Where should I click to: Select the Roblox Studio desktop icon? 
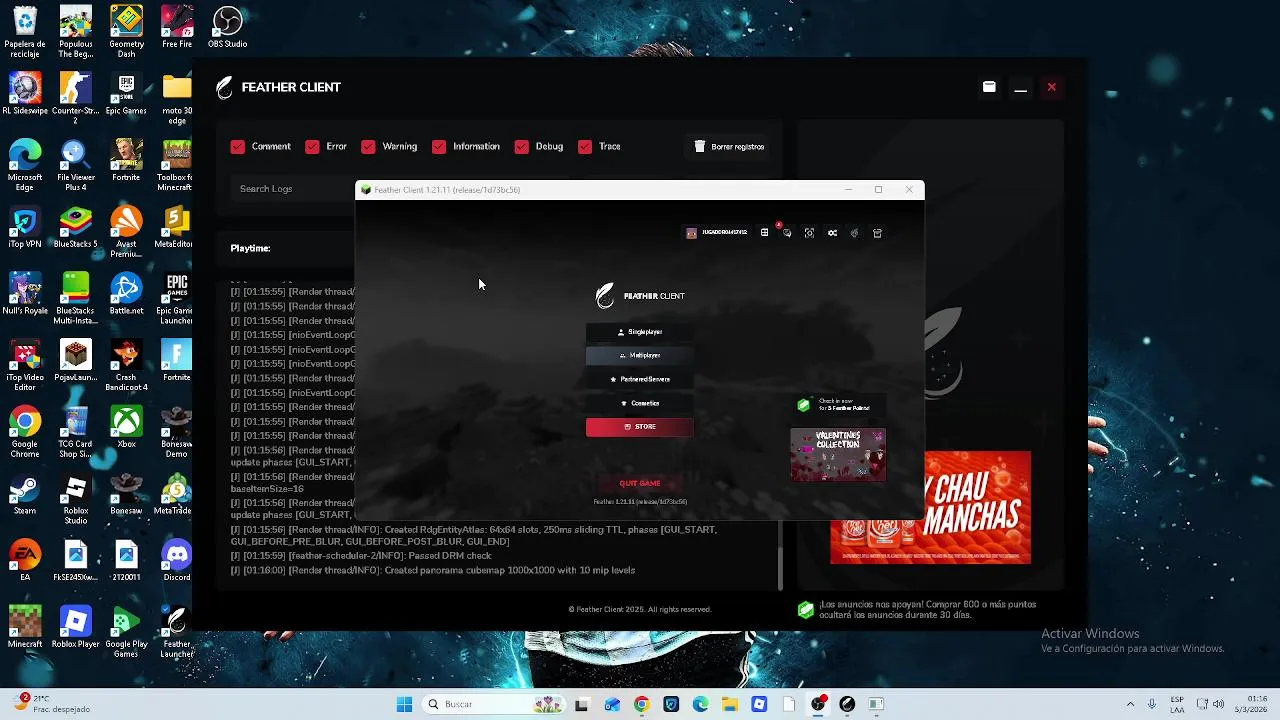75,500
